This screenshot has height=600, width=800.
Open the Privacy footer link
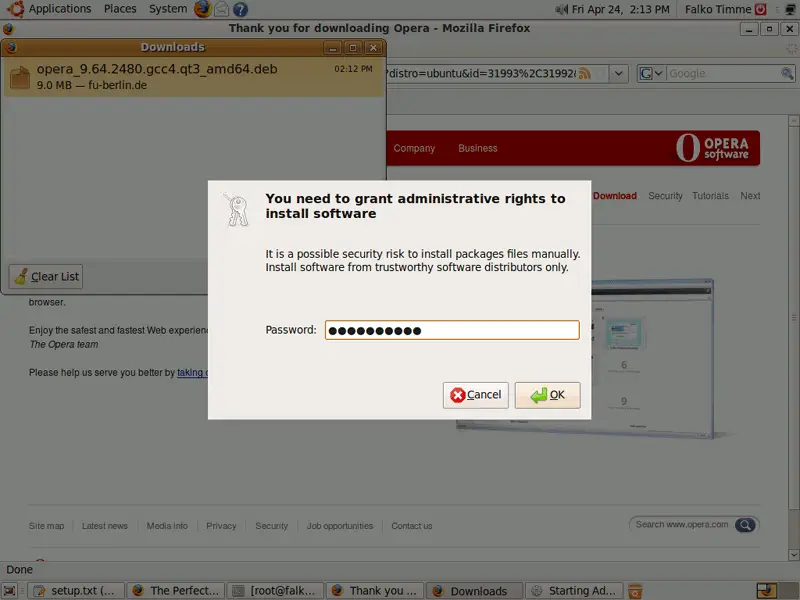(221, 526)
